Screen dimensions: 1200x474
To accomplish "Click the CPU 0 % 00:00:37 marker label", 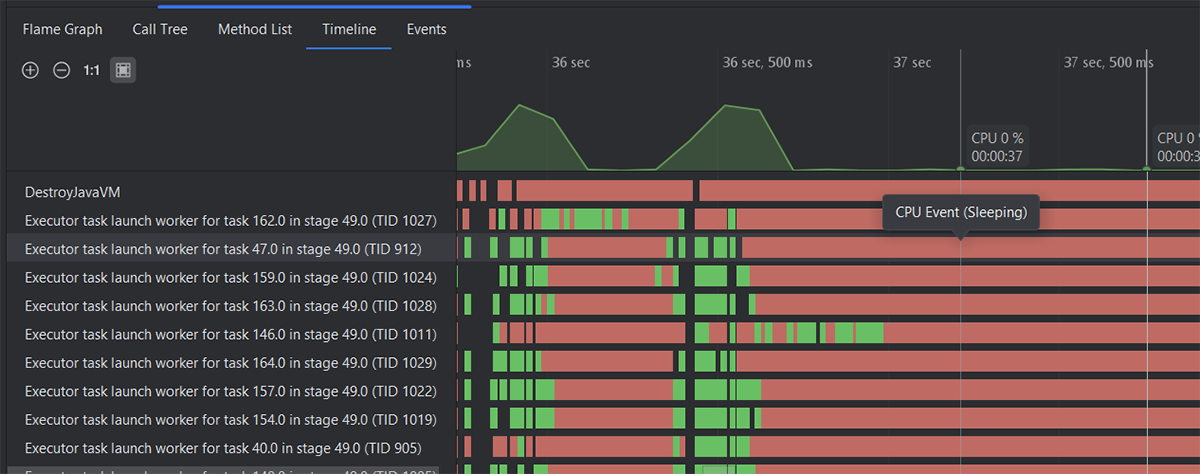I will tap(997, 147).
